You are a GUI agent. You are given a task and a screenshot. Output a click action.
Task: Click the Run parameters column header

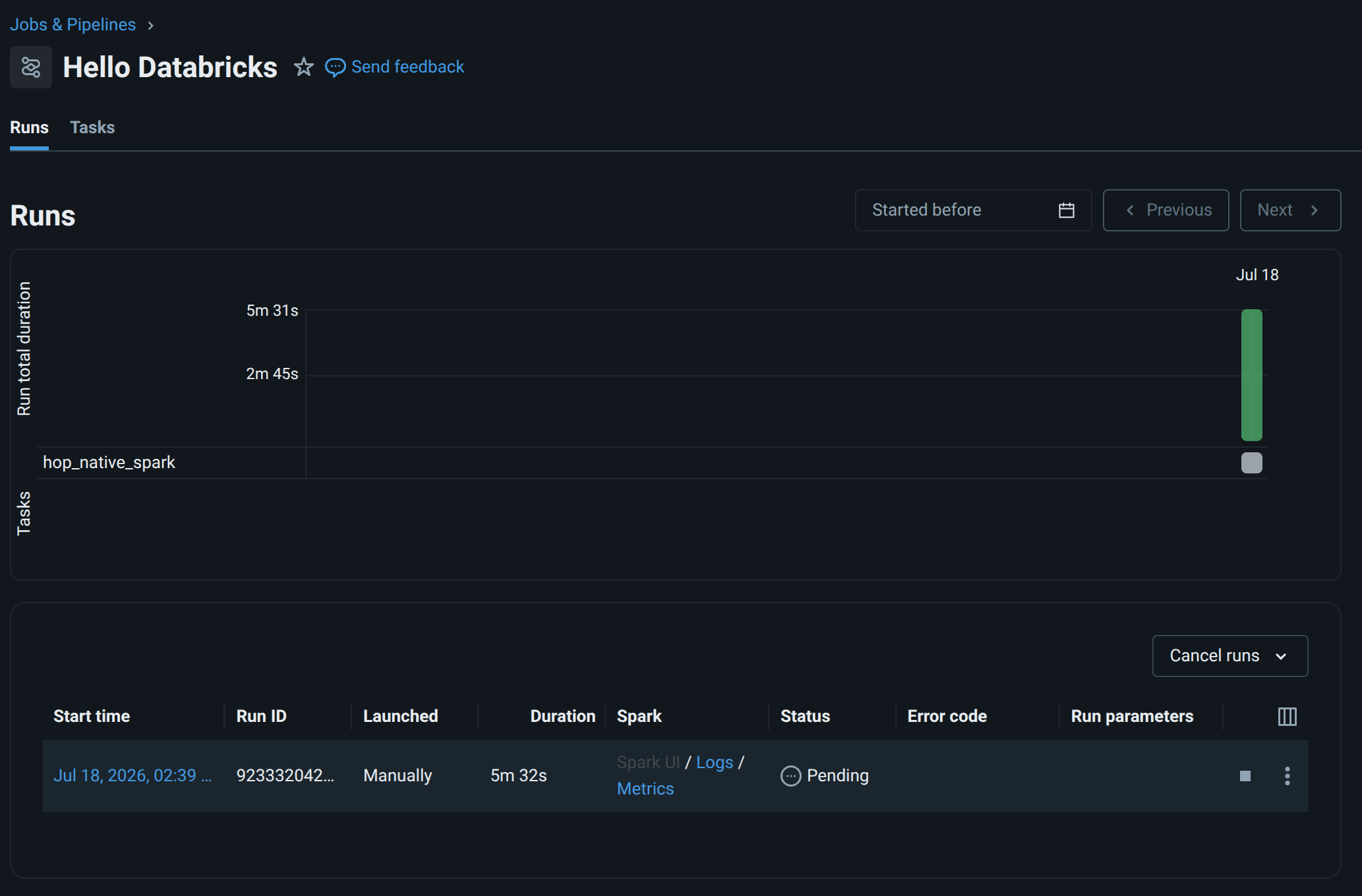pyautogui.click(x=1132, y=717)
